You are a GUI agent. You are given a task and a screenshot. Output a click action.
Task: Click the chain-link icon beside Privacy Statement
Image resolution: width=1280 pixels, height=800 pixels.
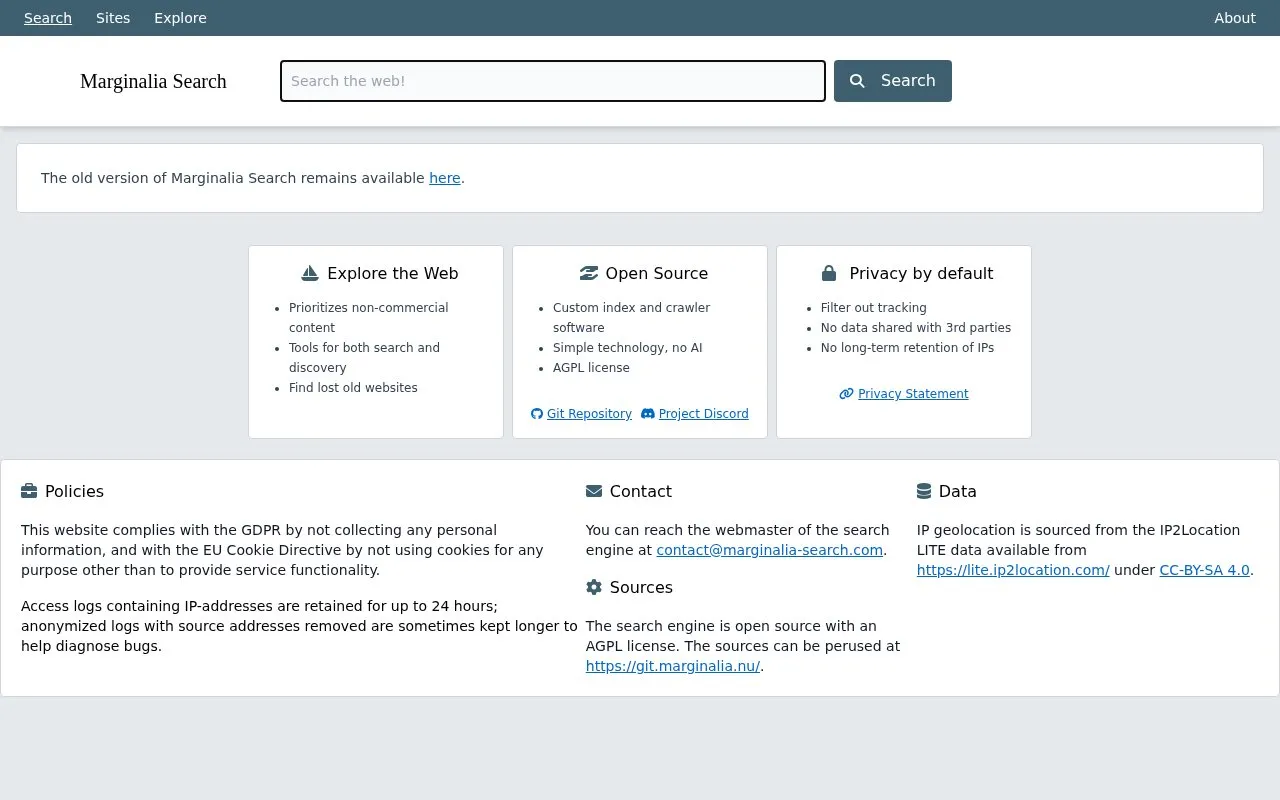click(846, 394)
